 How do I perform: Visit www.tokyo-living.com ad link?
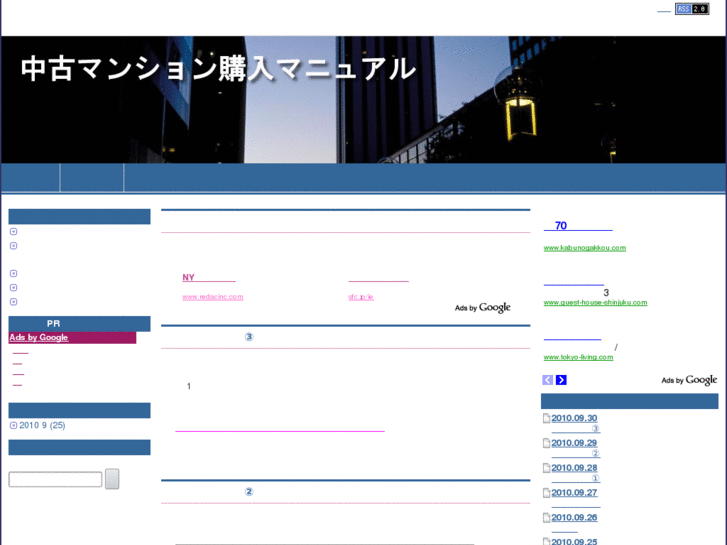click(x=578, y=357)
